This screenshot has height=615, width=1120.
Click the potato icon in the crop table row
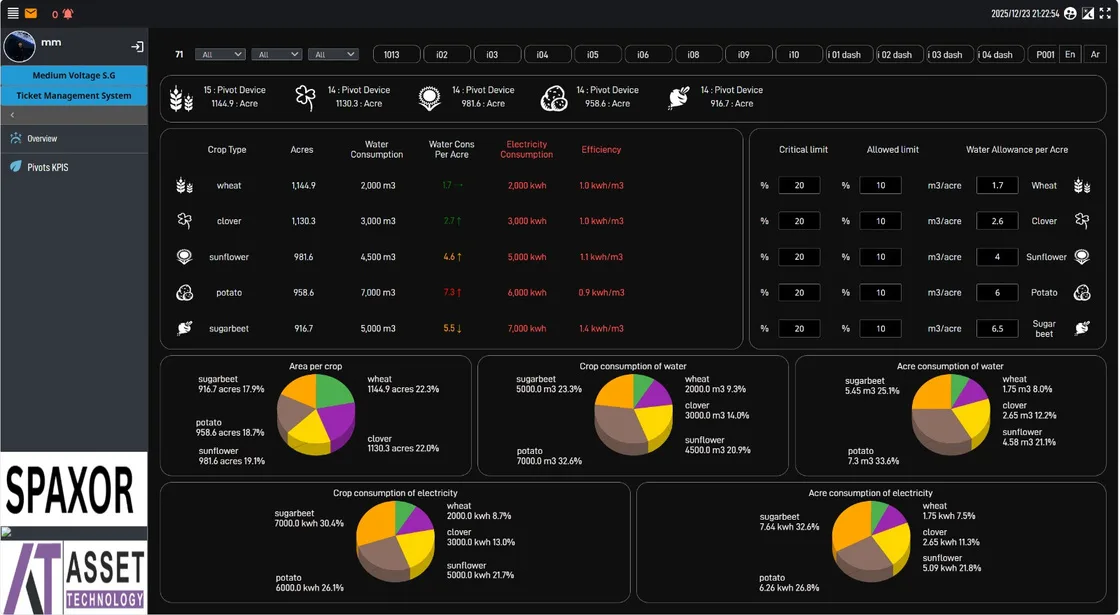click(184, 292)
